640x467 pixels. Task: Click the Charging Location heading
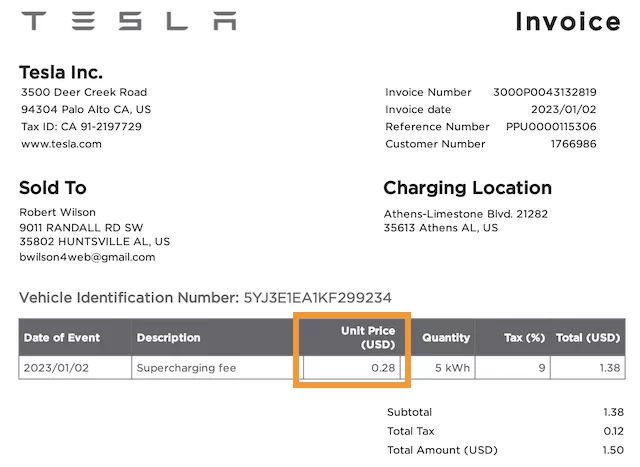(467, 188)
